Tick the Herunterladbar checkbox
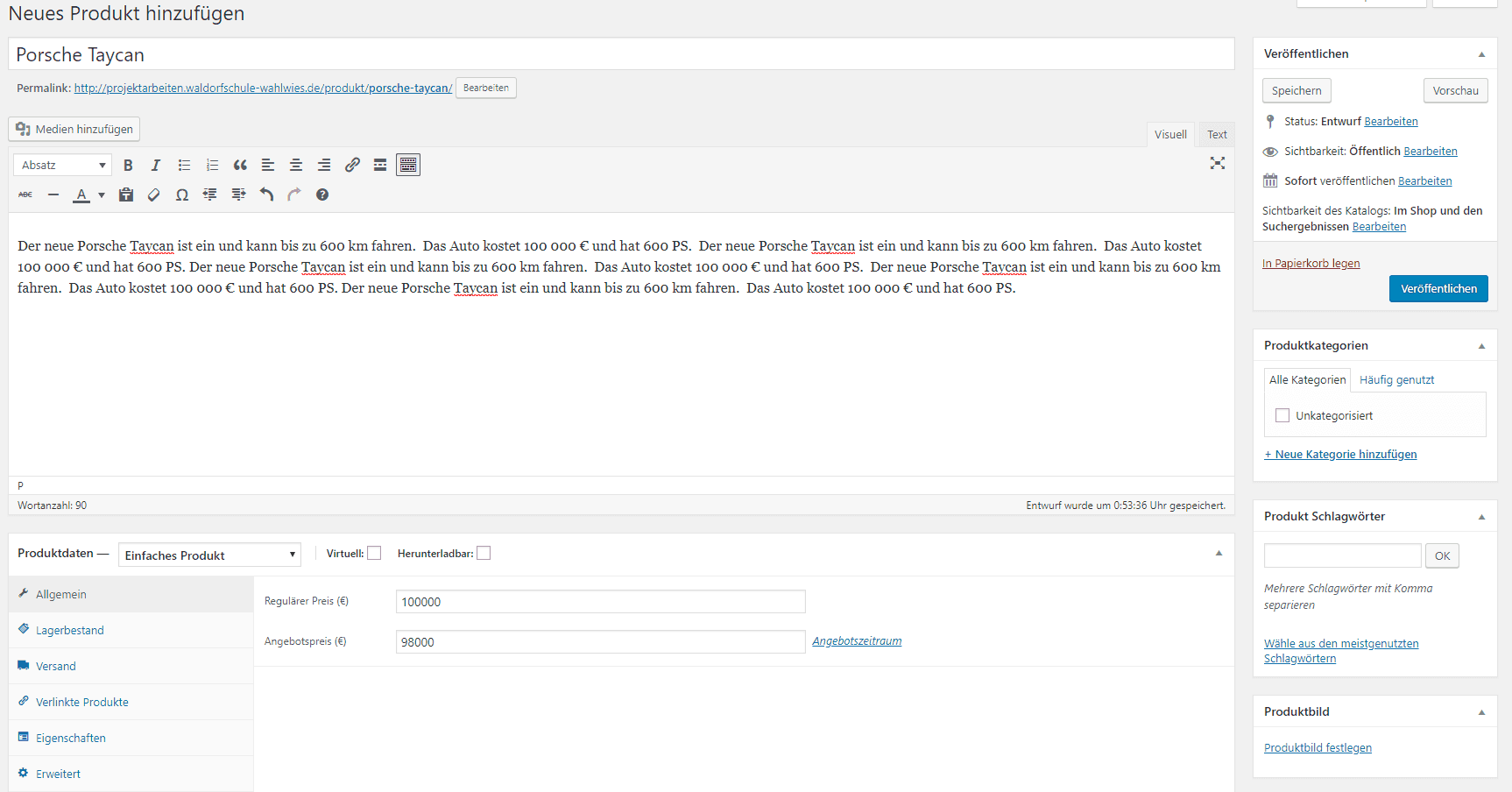Screen dimensions: 1512x792 point(484,553)
